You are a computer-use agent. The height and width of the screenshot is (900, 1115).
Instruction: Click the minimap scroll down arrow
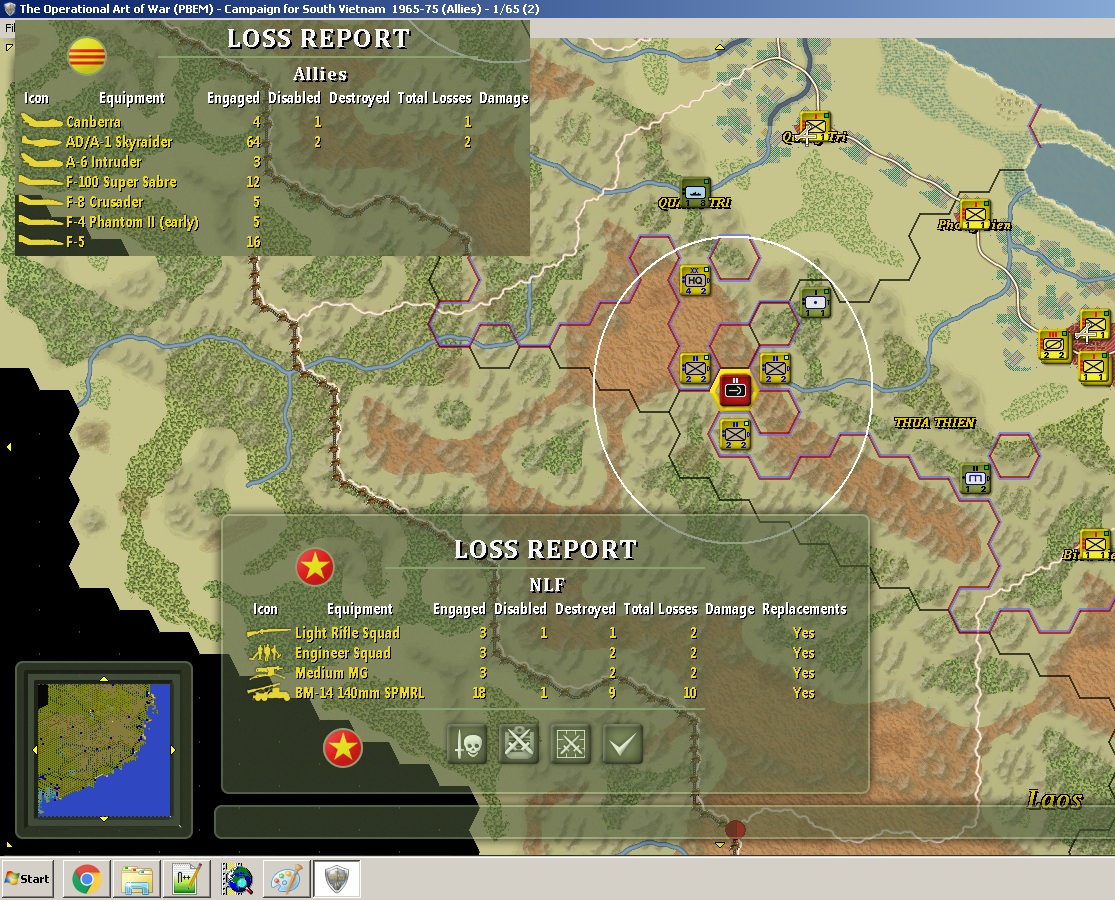click(104, 819)
